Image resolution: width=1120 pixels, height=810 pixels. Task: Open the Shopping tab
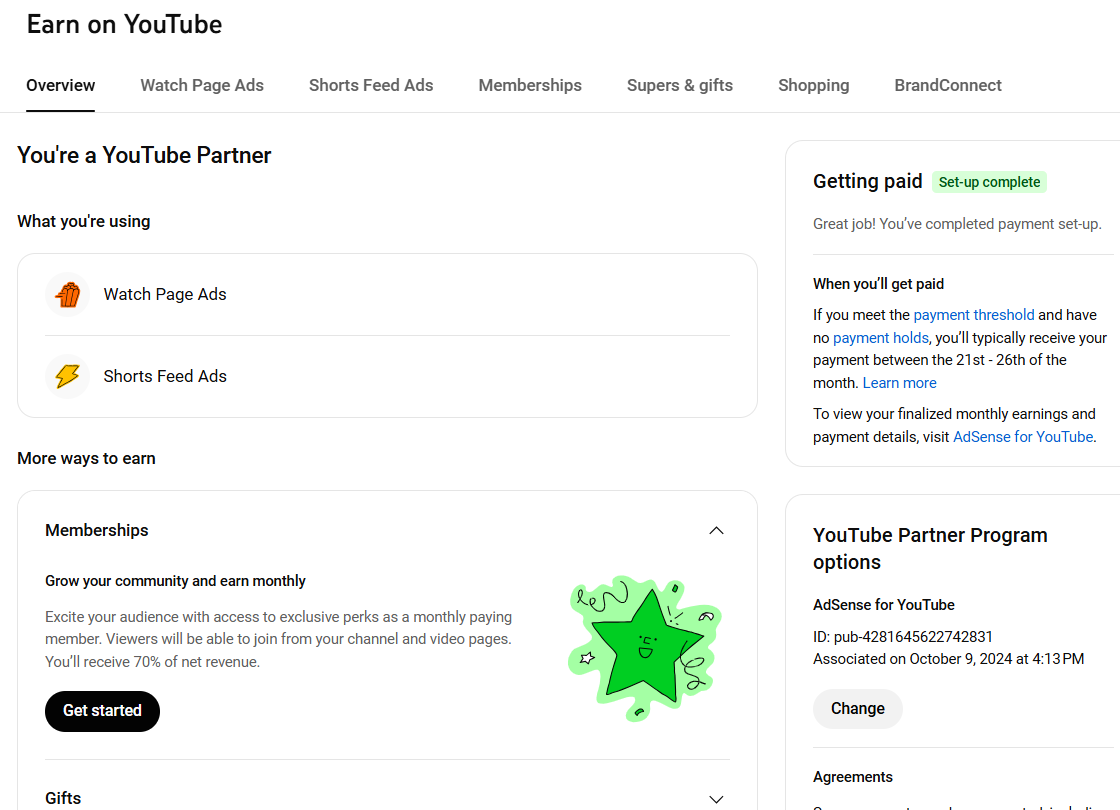click(x=814, y=85)
